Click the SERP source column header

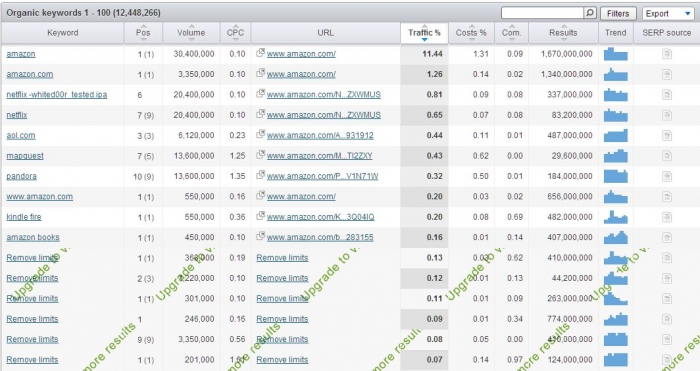(x=667, y=33)
